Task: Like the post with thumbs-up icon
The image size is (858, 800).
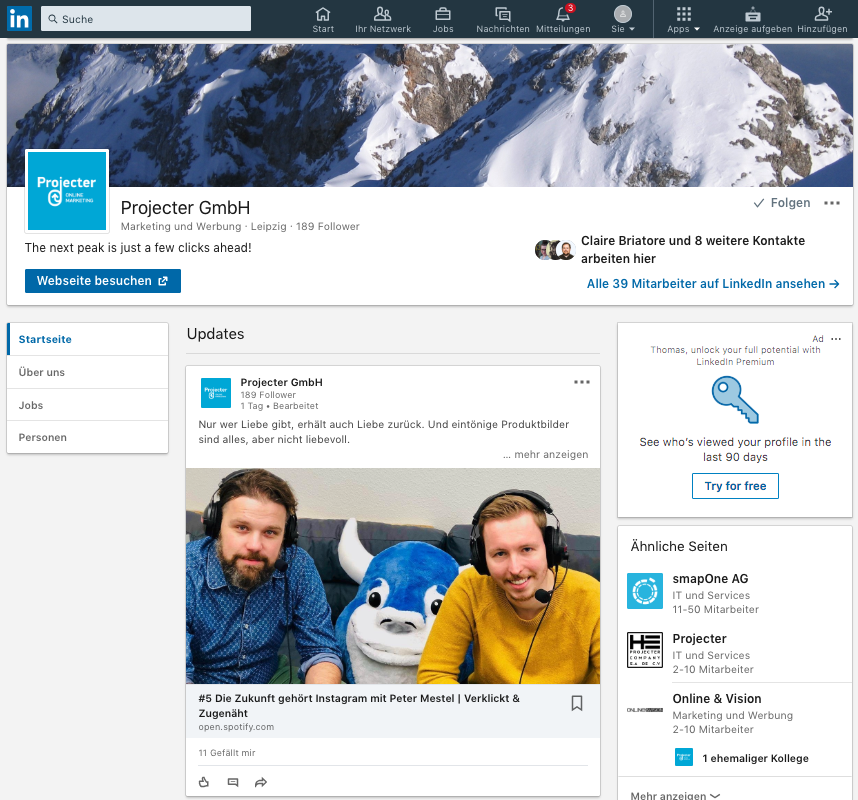Action: pos(204,782)
